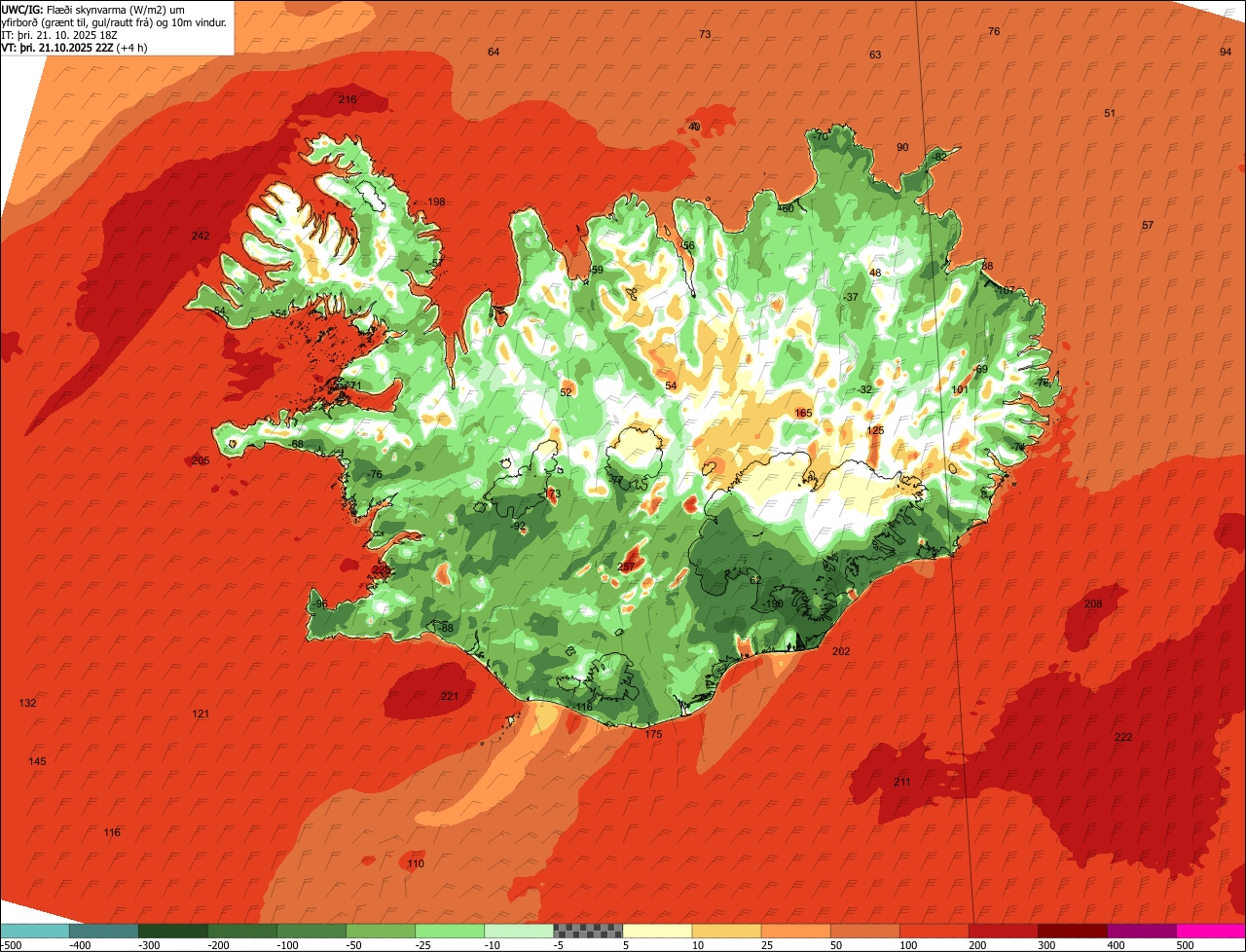Viewport: 1246px width, 952px height.
Task: Click the valid time line 'VT: þri. 21.10.2025 22Z (+4 h)'
Action: click(x=74, y=48)
